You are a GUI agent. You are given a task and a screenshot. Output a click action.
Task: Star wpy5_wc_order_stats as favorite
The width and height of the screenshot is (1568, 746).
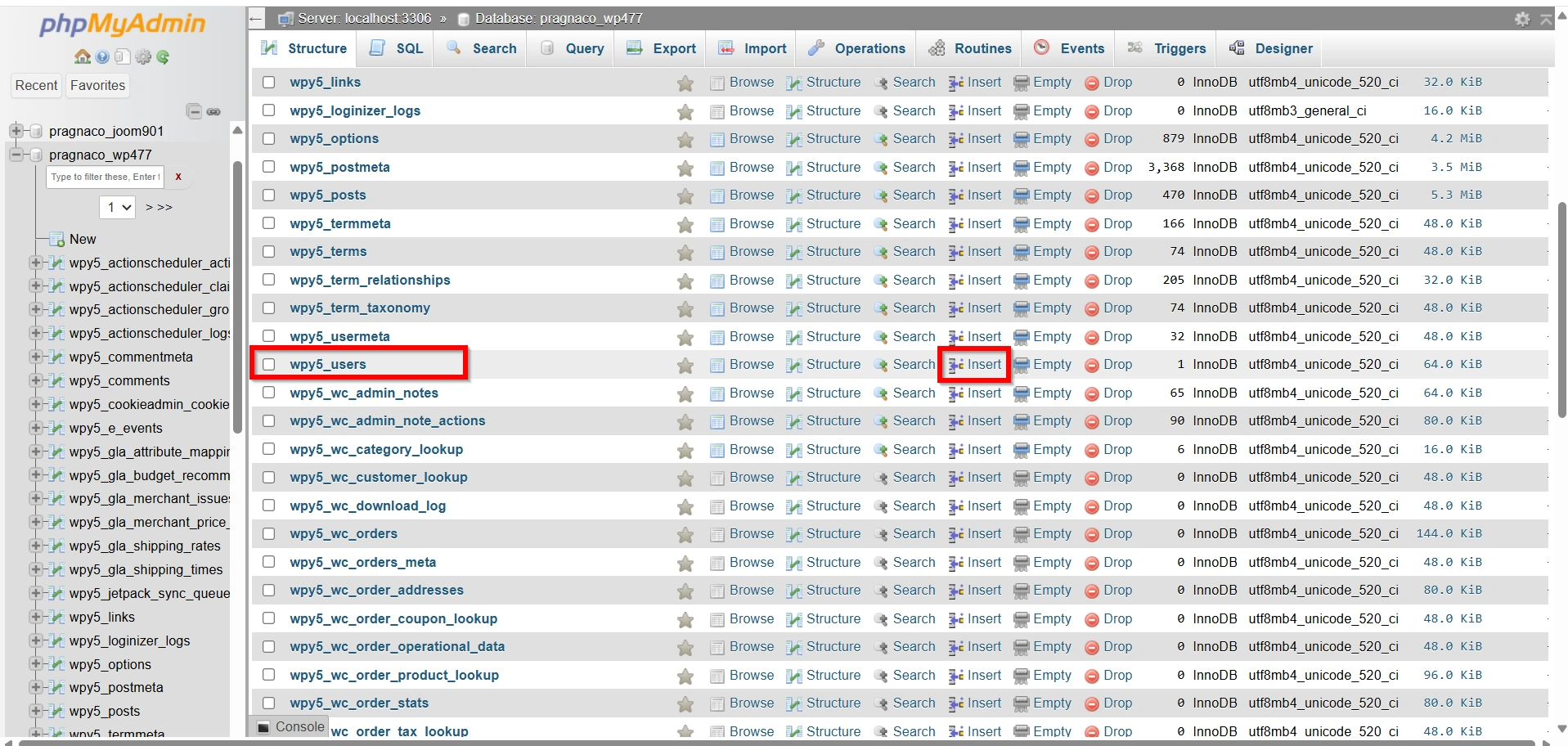pos(685,703)
